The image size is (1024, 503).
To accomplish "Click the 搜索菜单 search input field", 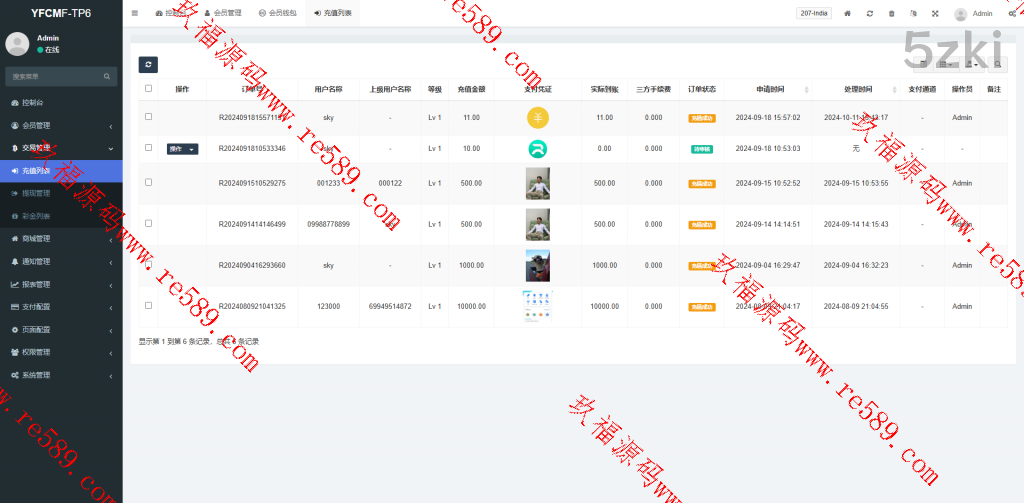I will click(x=55, y=76).
